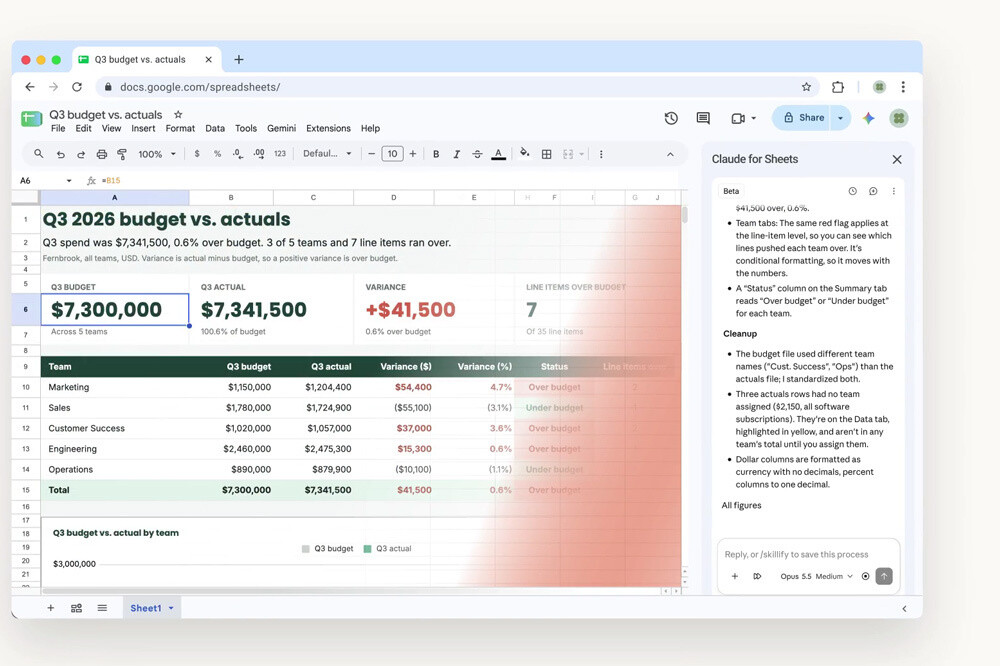Screen dimensions: 1000x666
Task: Star the Q3 budget vs. actuals document
Action: coord(178,115)
